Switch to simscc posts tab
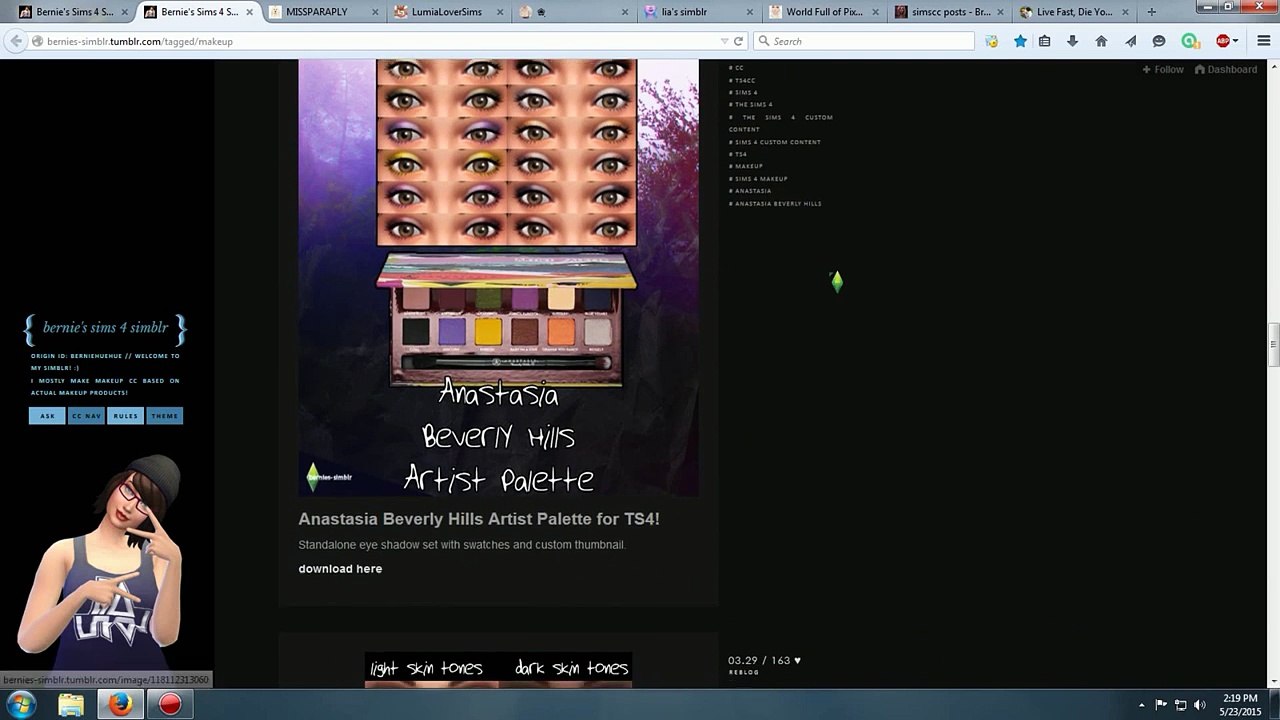The image size is (1280, 720). [x=948, y=12]
